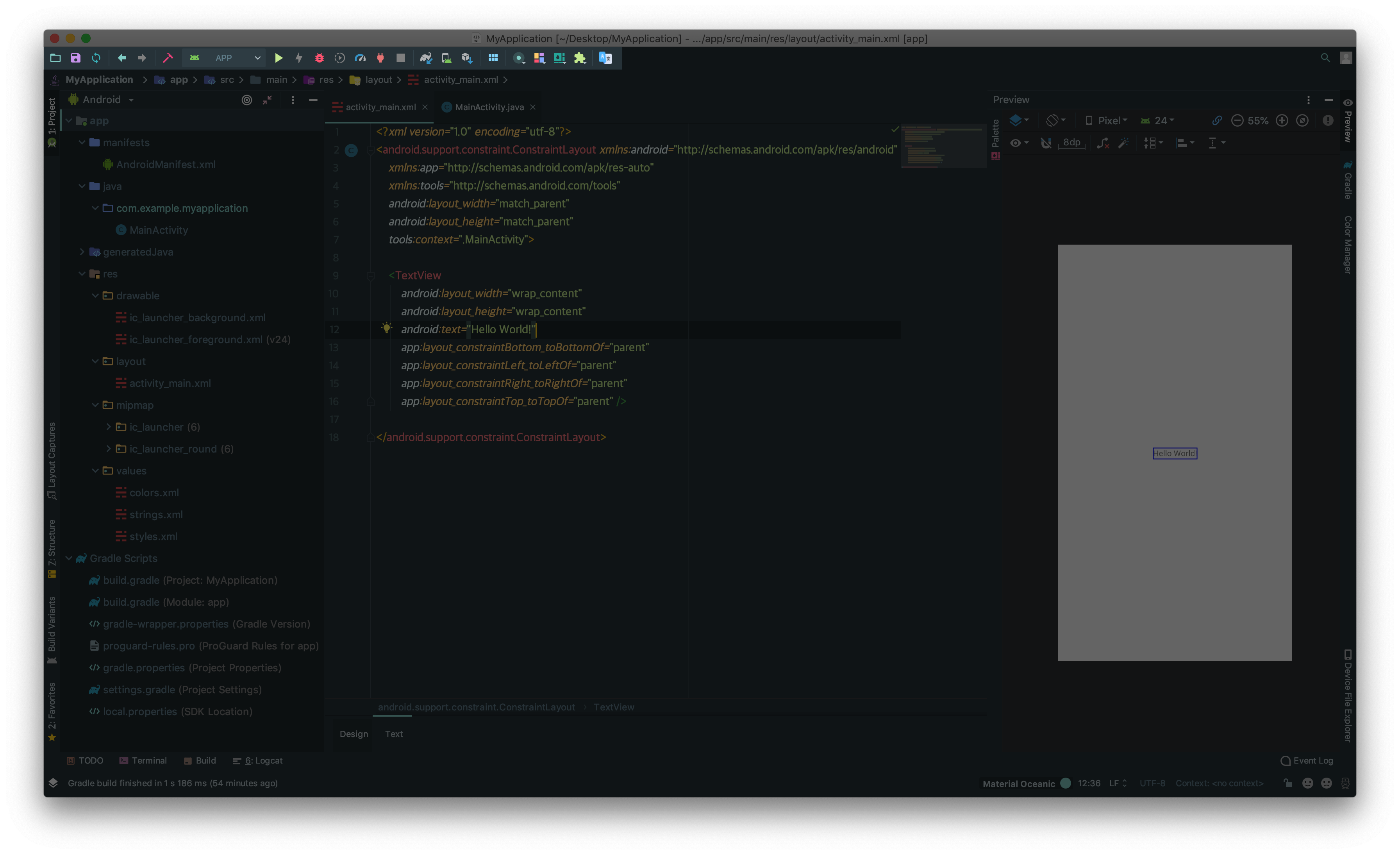Toggle pan and zoom link icon
1400x855 pixels.
pyautogui.click(x=1216, y=120)
